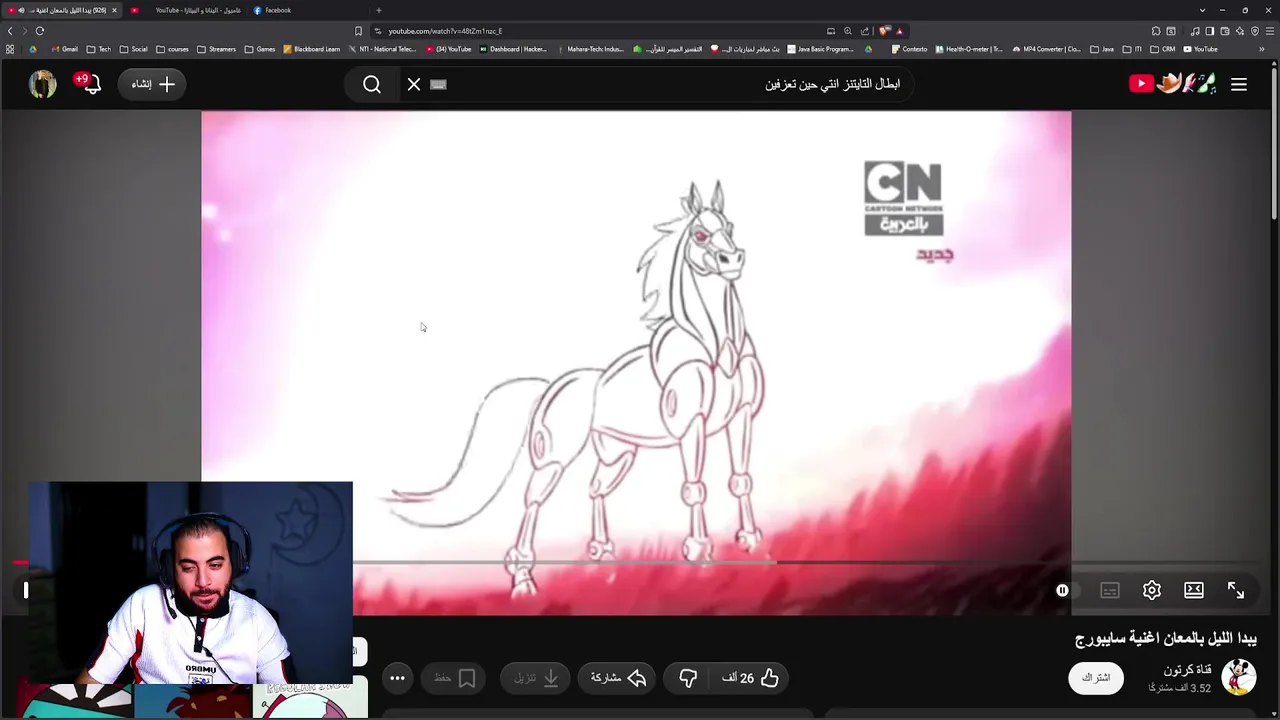Switch to theater mode
The image size is (1280, 720).
coord(1194,590)
